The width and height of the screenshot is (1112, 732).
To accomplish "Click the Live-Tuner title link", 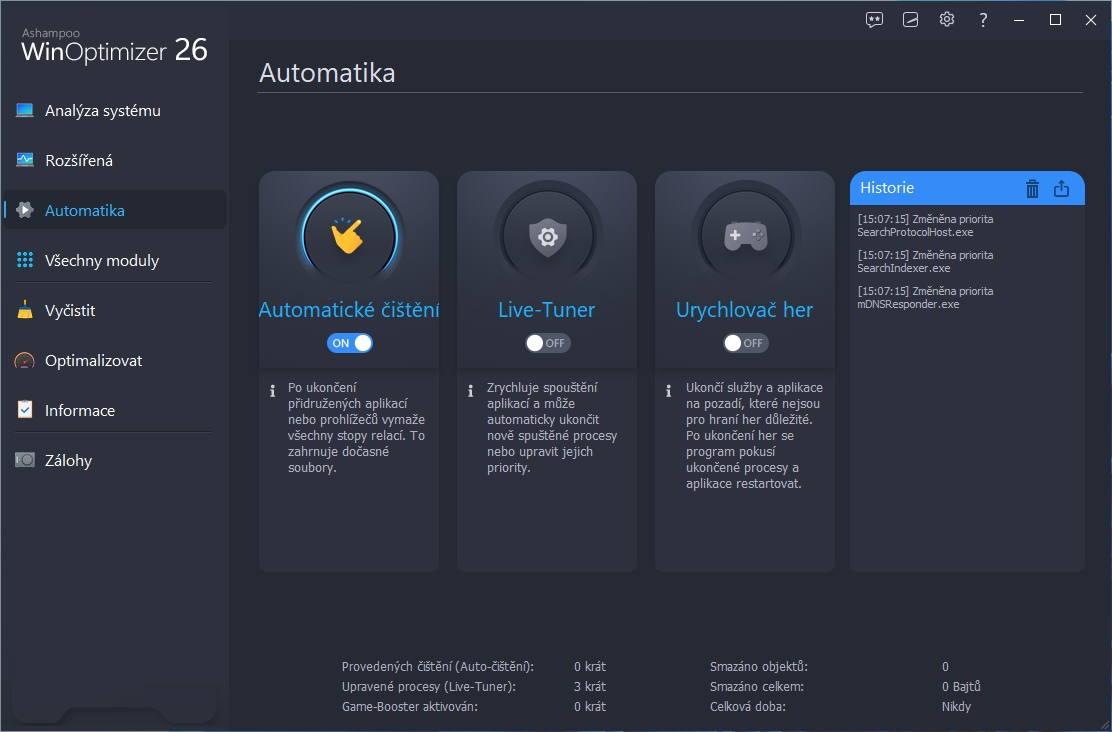I will pos(547,310).
